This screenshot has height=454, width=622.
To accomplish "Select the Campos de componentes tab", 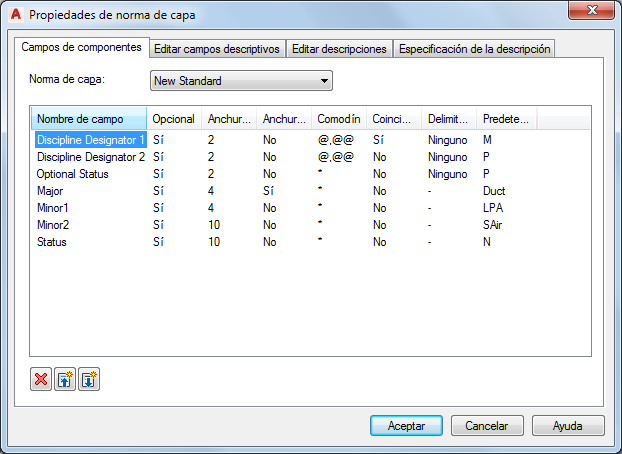I will [82, 47].
